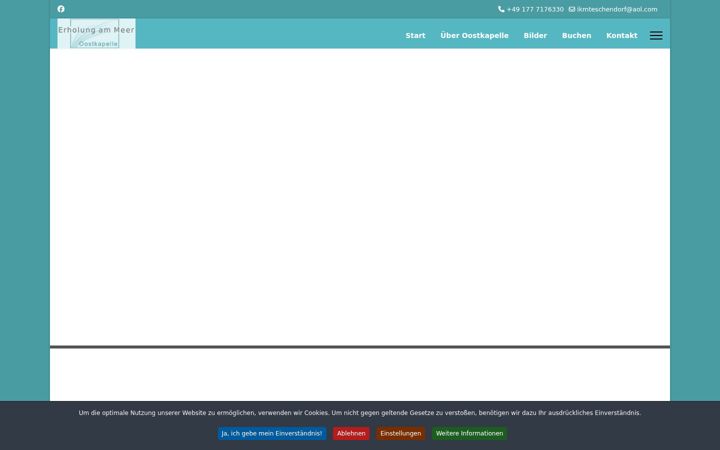720x450 pixels.
Task: Go to the Start menu item
Action: point(415,35)
